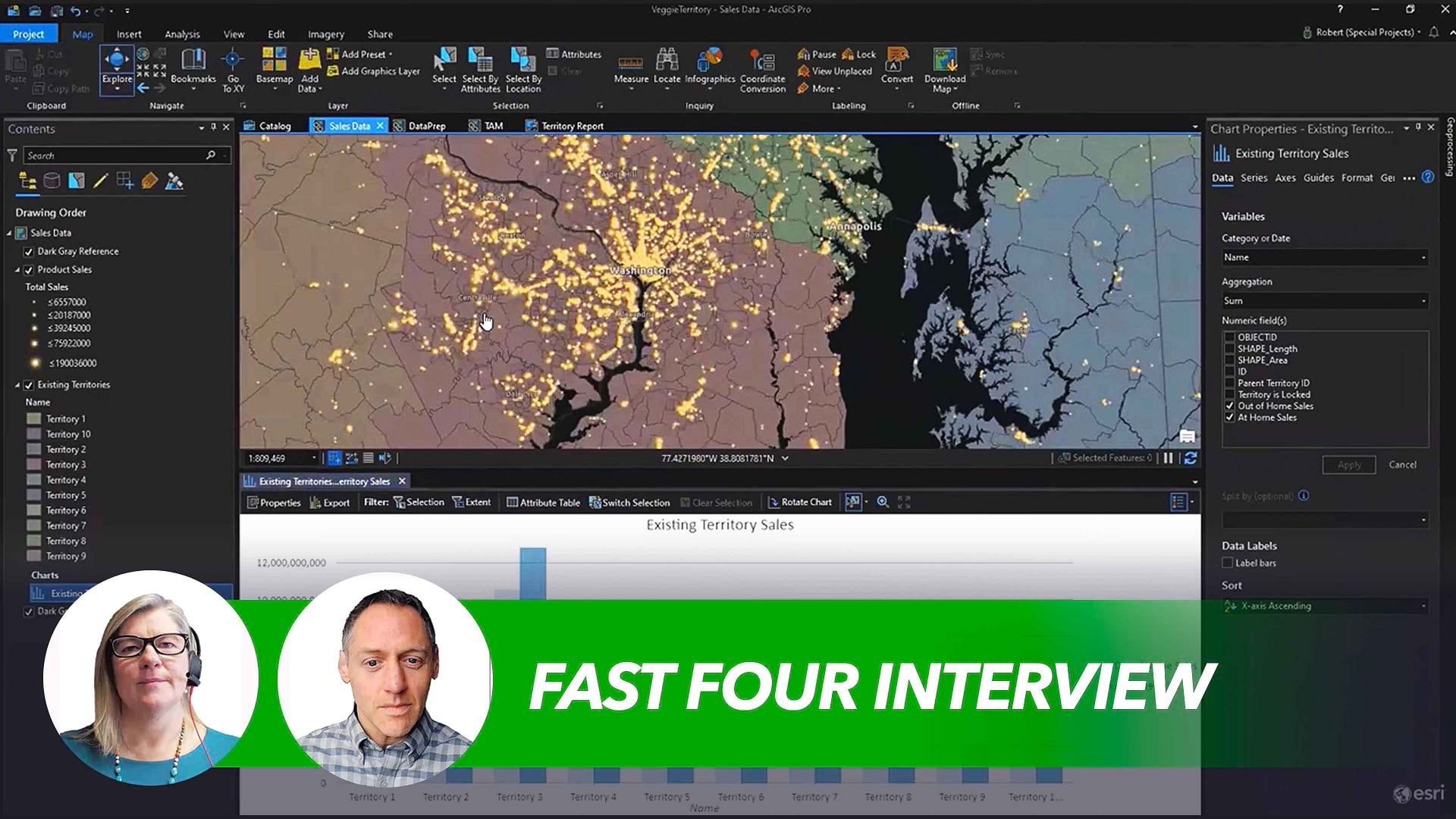Switch to the Analysis ribbon tab
1456x819 pixels.
coord(182,34)
